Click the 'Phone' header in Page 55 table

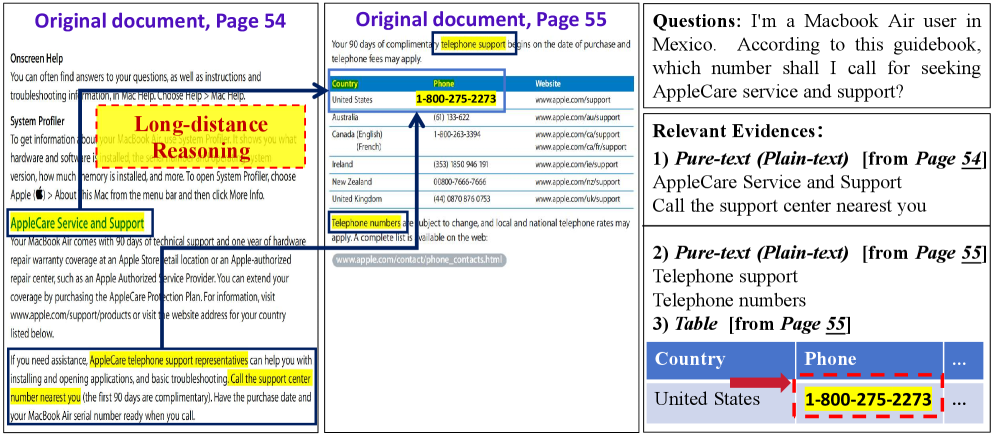click(443, 83)
